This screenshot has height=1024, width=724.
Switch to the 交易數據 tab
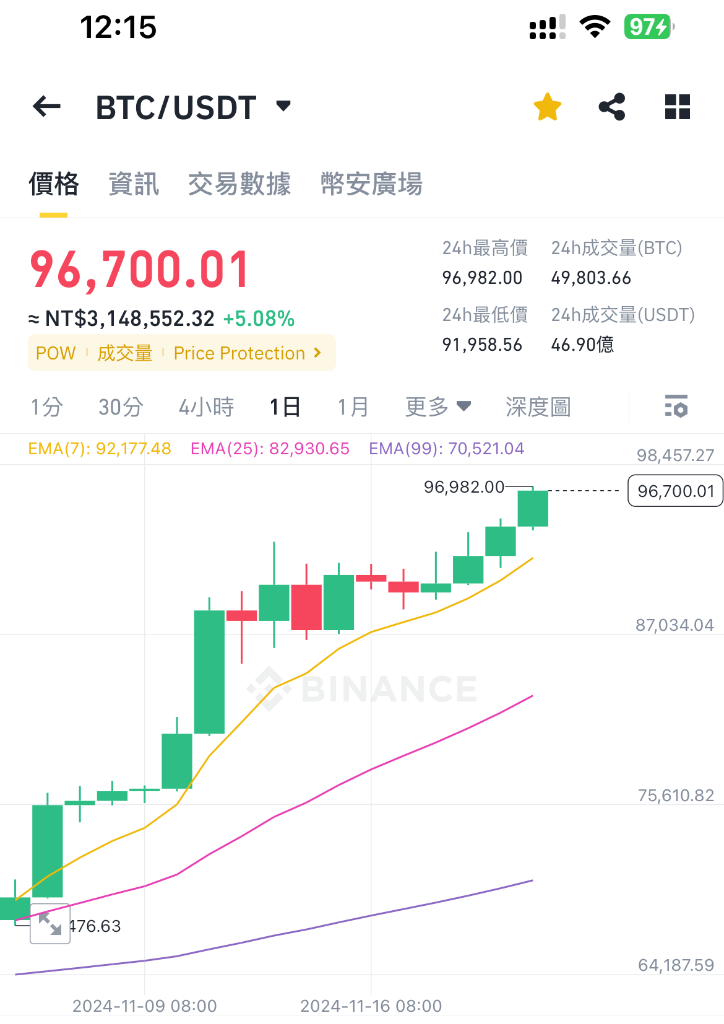tap(240, 184)
